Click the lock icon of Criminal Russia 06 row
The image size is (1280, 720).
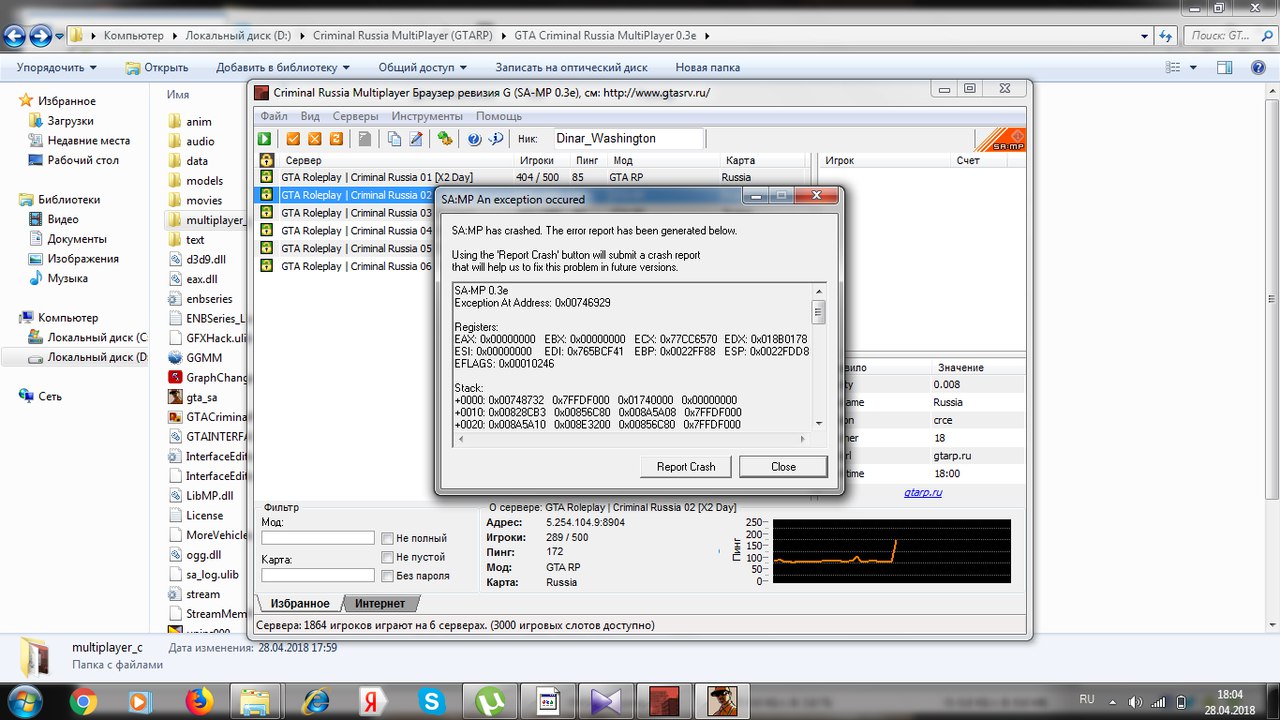(267, 266)
